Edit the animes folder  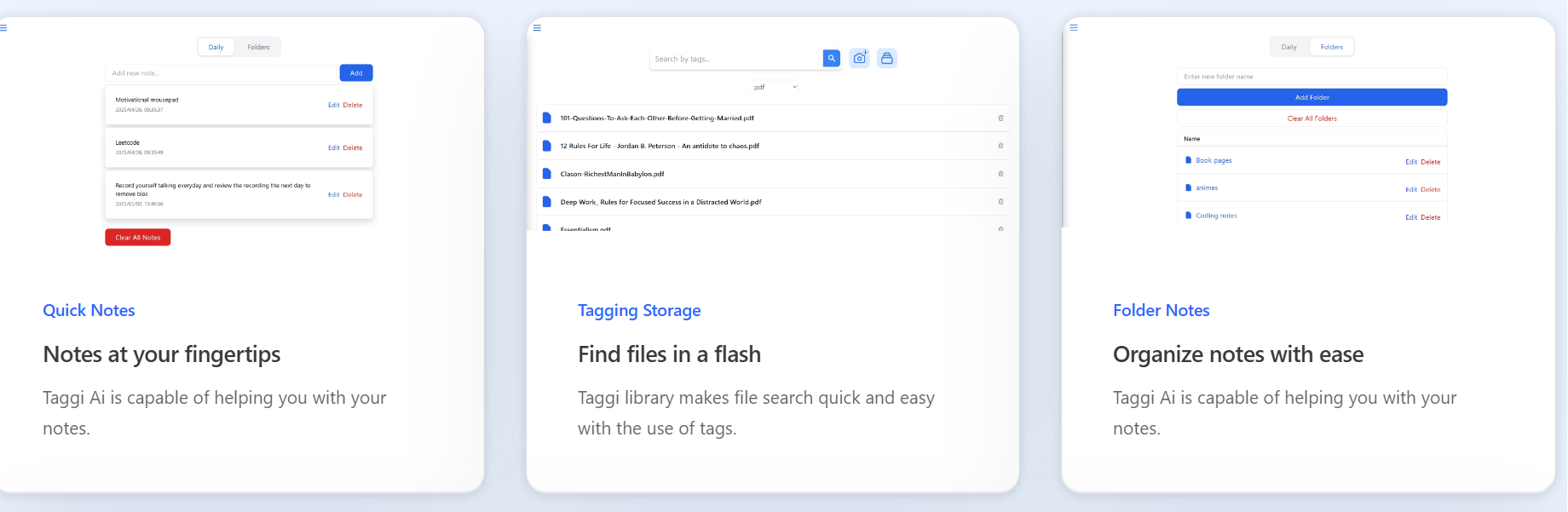click(x=1411, y=190)
